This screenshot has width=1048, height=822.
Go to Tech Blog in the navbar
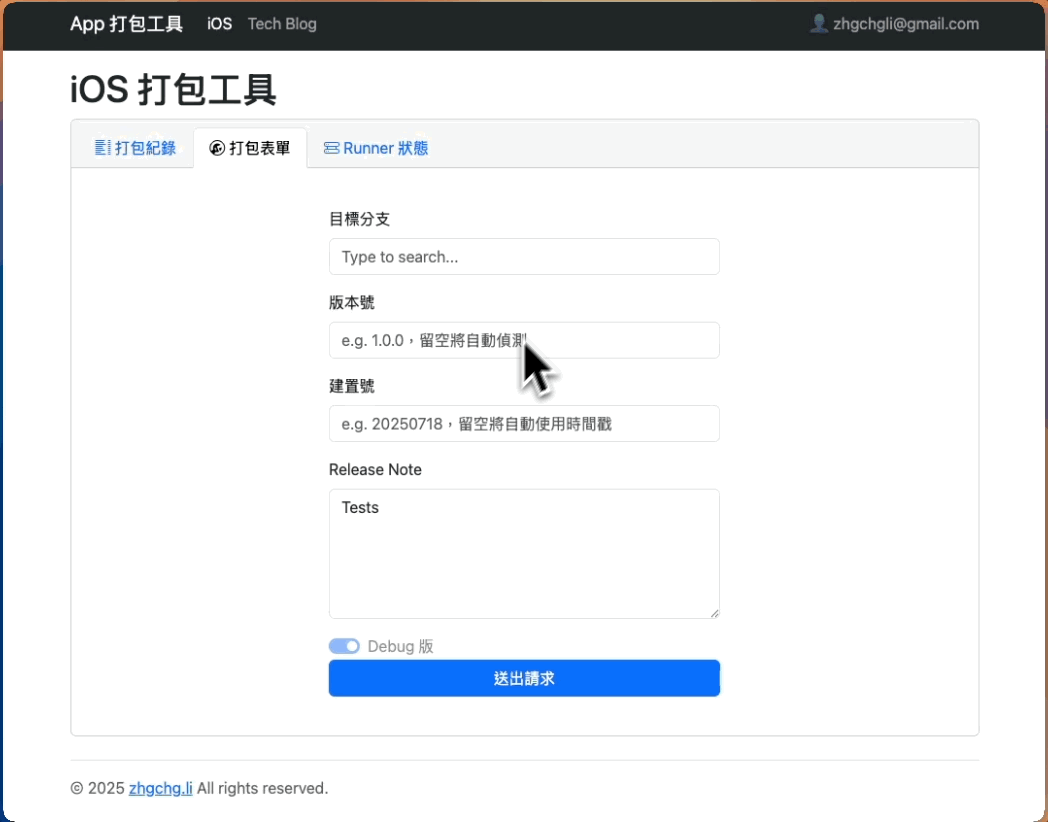point(282,24)
